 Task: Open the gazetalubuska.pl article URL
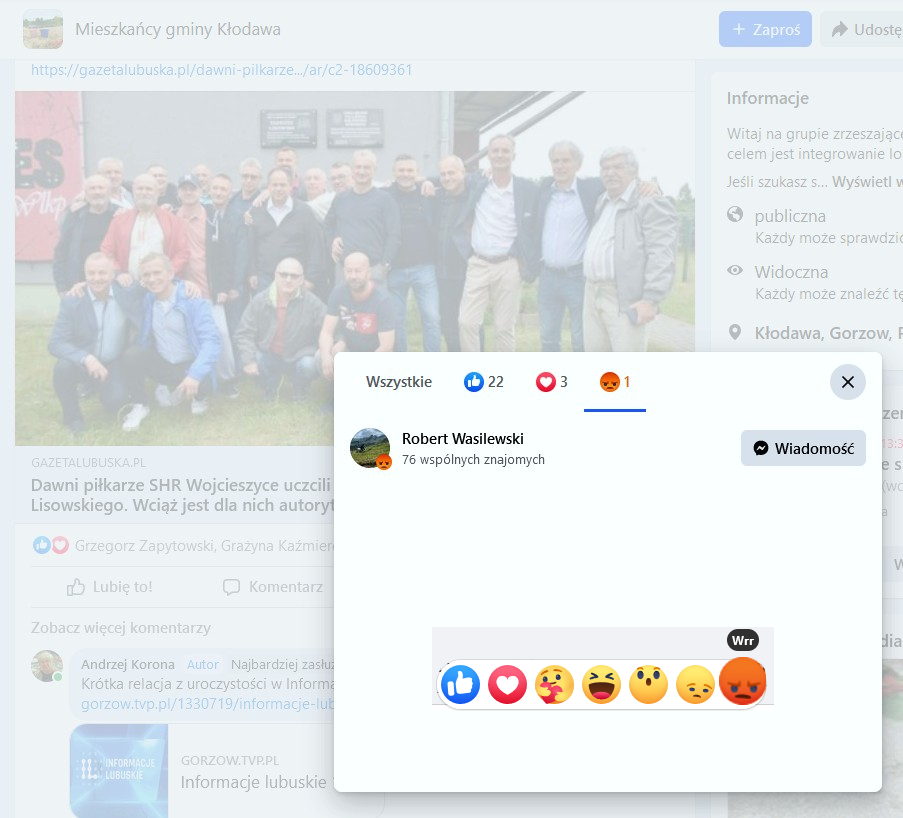point(222,70)
